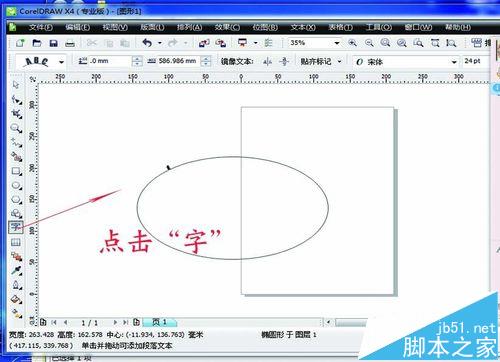Select the Fill bucket tool
This screenshot has height=362, width=500.
tap(16, 299)
